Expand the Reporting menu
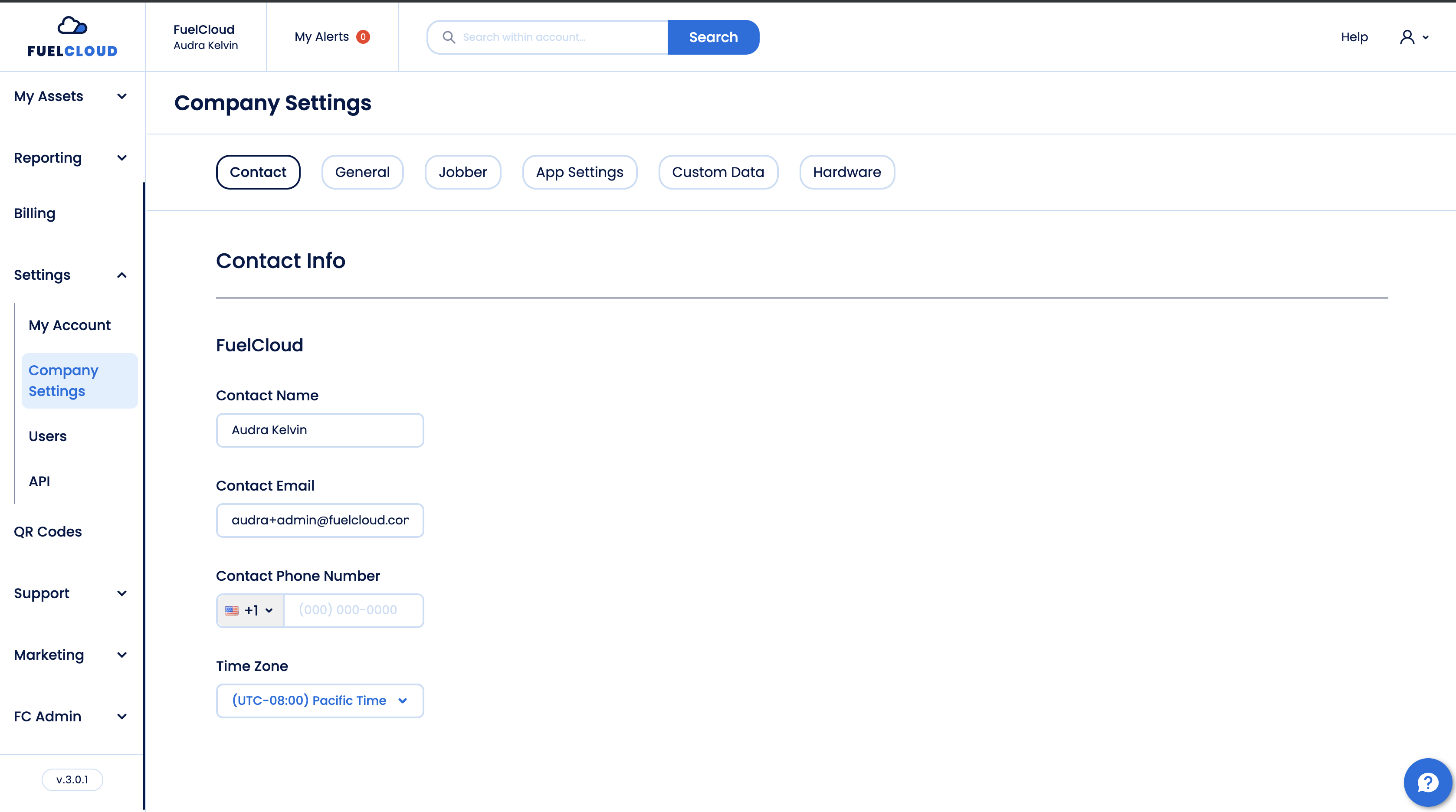This screenshot has height=812, width=1456. coord(71,157)
